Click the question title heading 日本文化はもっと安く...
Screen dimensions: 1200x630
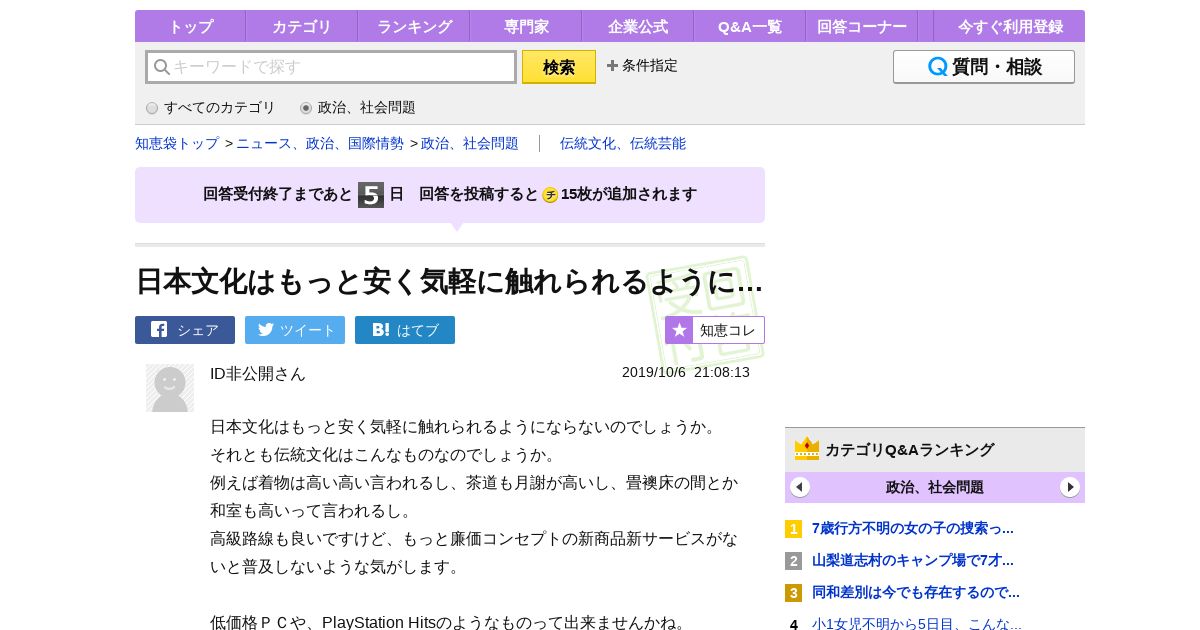[449, 282]
